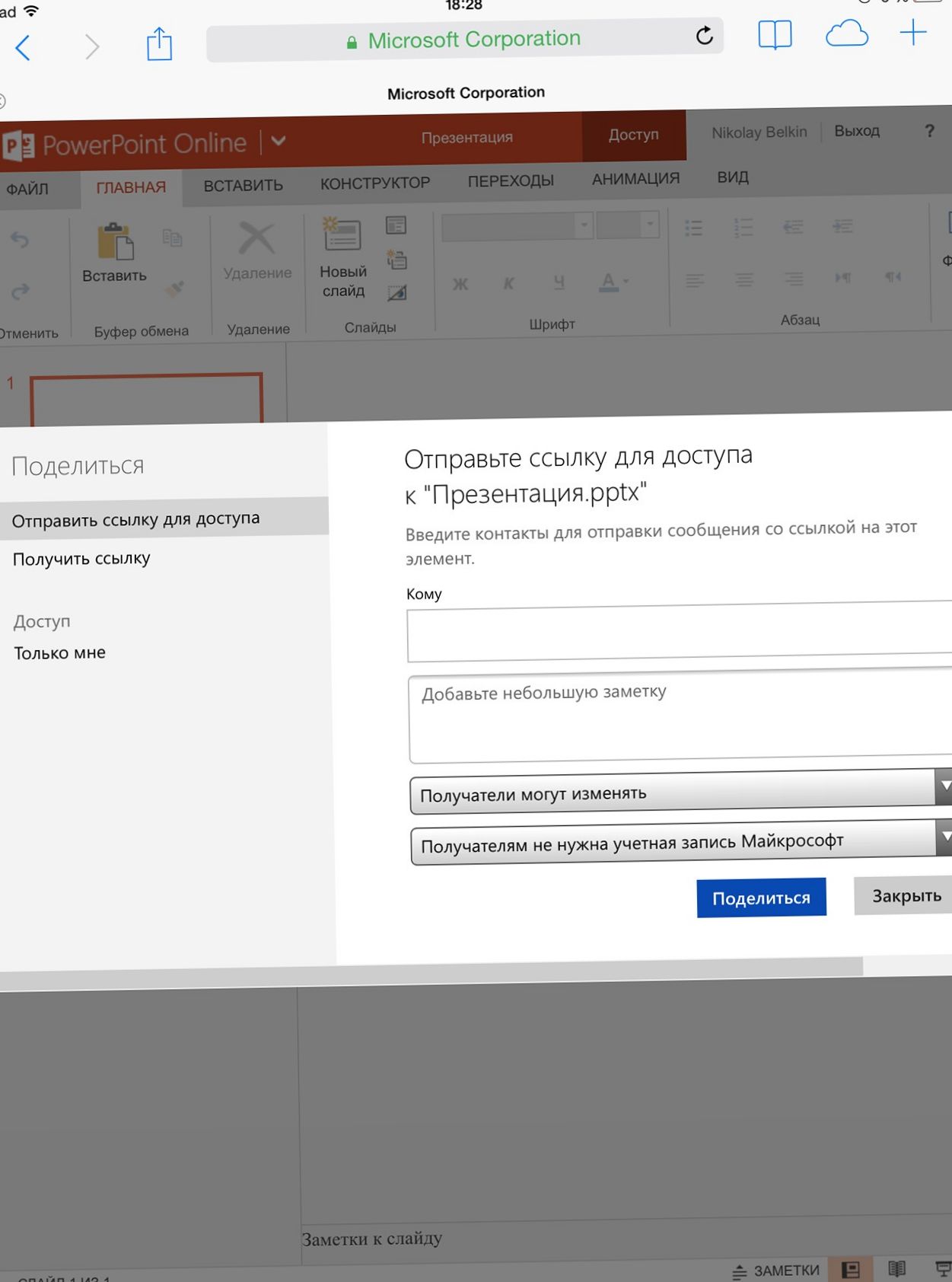
Task: Open the ФАЙЛ tab
Action: tap(27, 189)
